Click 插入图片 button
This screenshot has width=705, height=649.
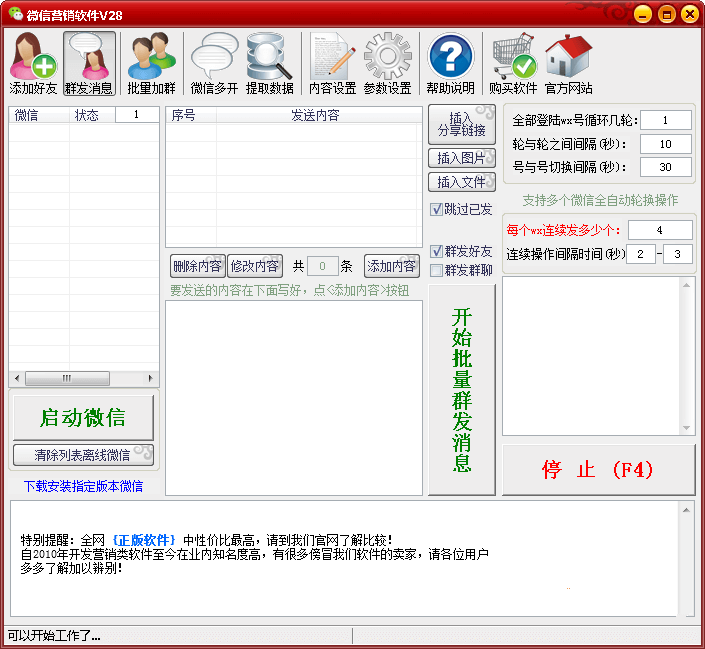[x=462, y=158]
